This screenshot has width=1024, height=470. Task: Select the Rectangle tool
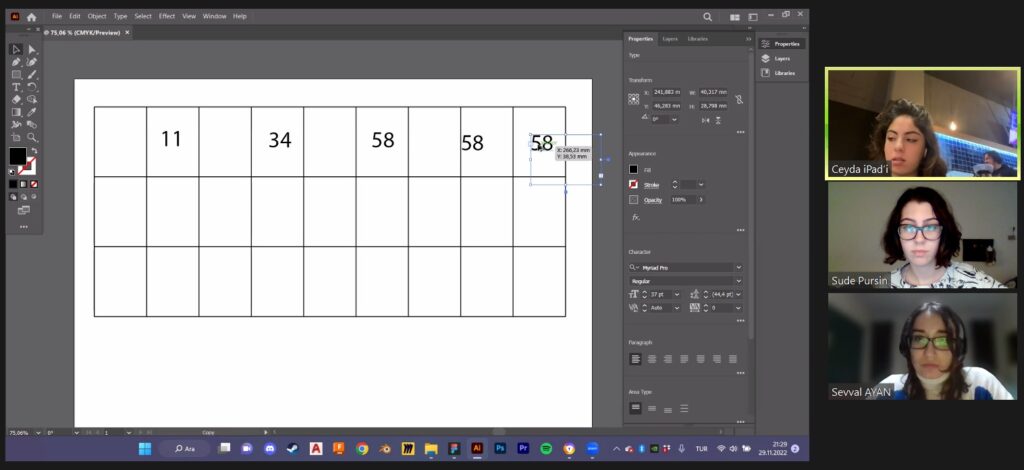point(16,75)
